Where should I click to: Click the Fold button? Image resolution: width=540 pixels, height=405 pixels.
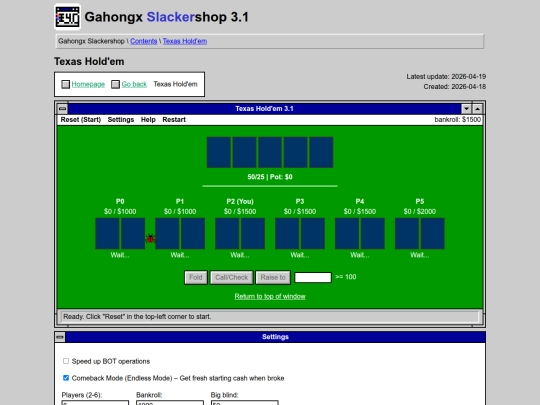click(196, 278)
